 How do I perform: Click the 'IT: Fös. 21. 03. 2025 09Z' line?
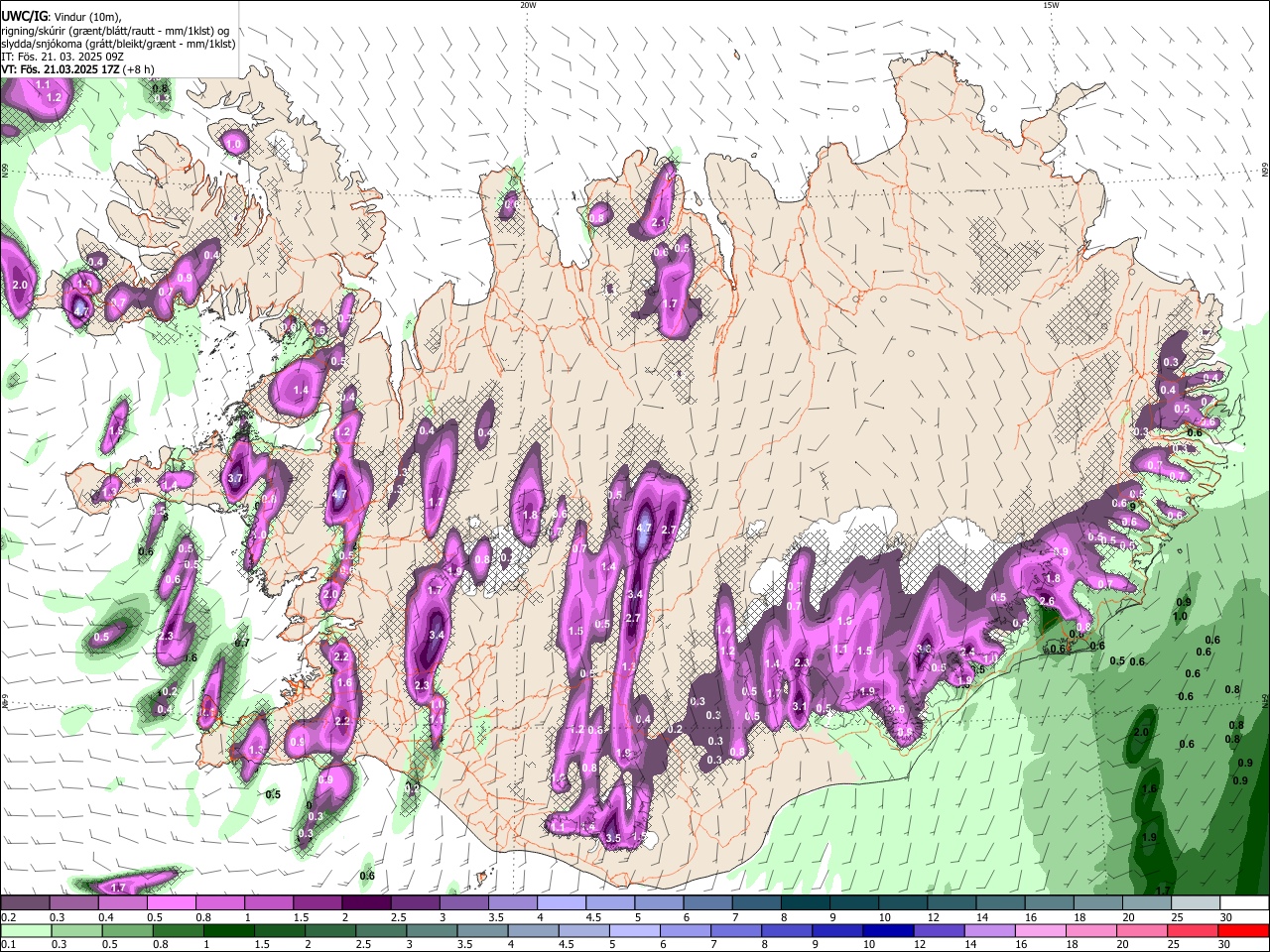click(62, 57)
